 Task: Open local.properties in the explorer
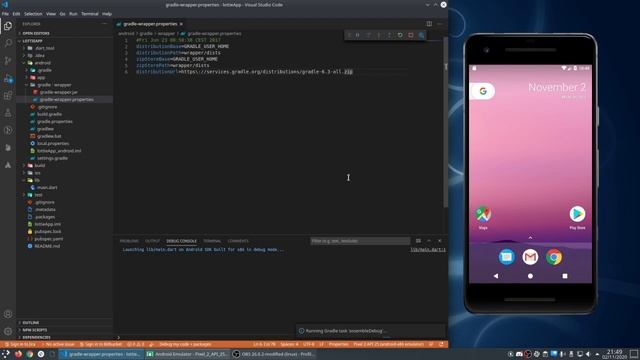(x=53, y=144)
